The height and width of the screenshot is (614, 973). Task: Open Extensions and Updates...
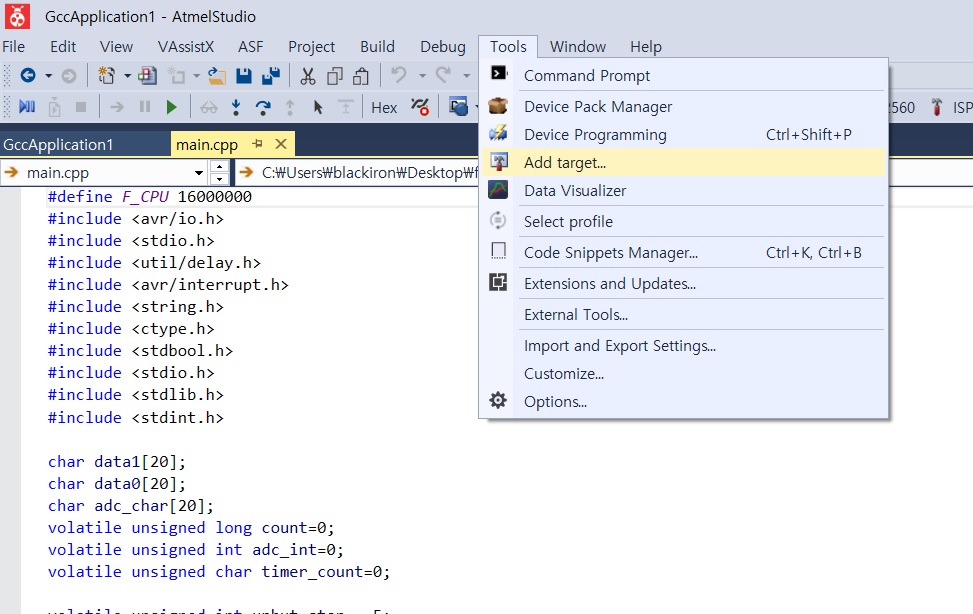(683, 284)
